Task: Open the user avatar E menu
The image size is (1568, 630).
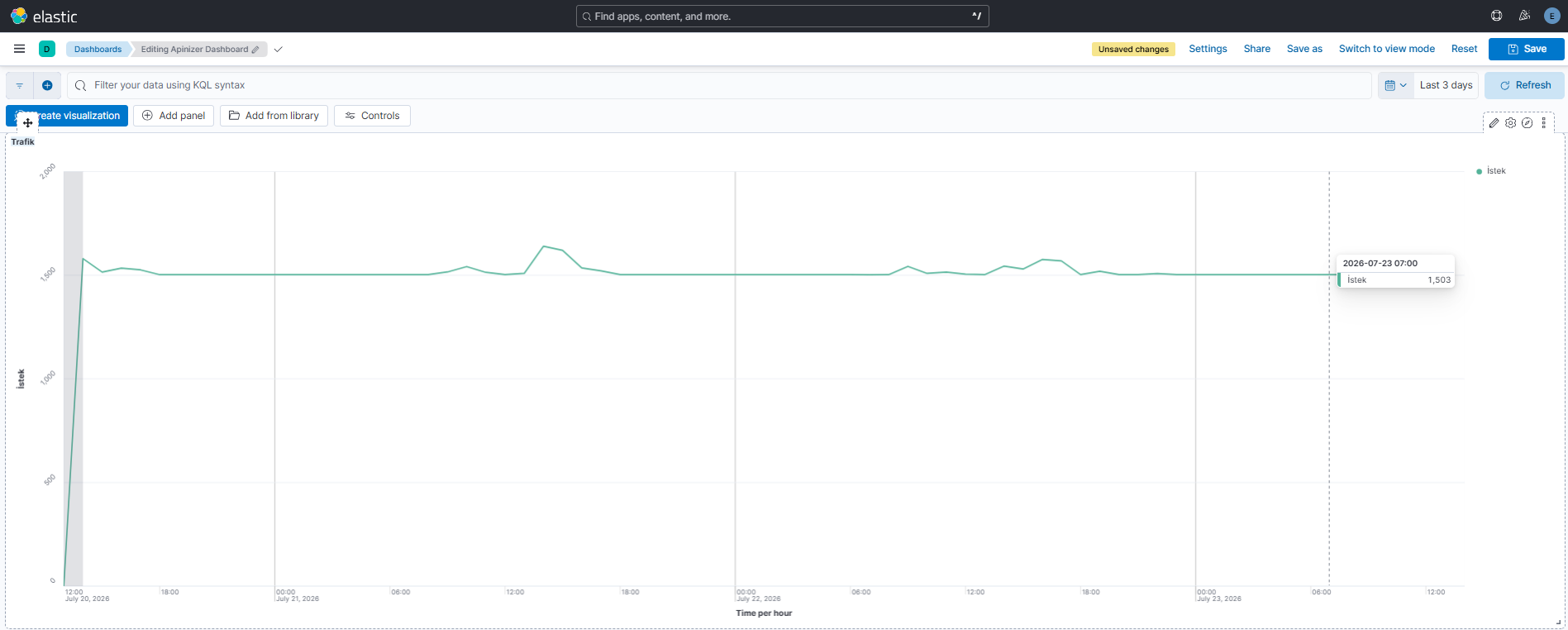Action: point(1551,16)
